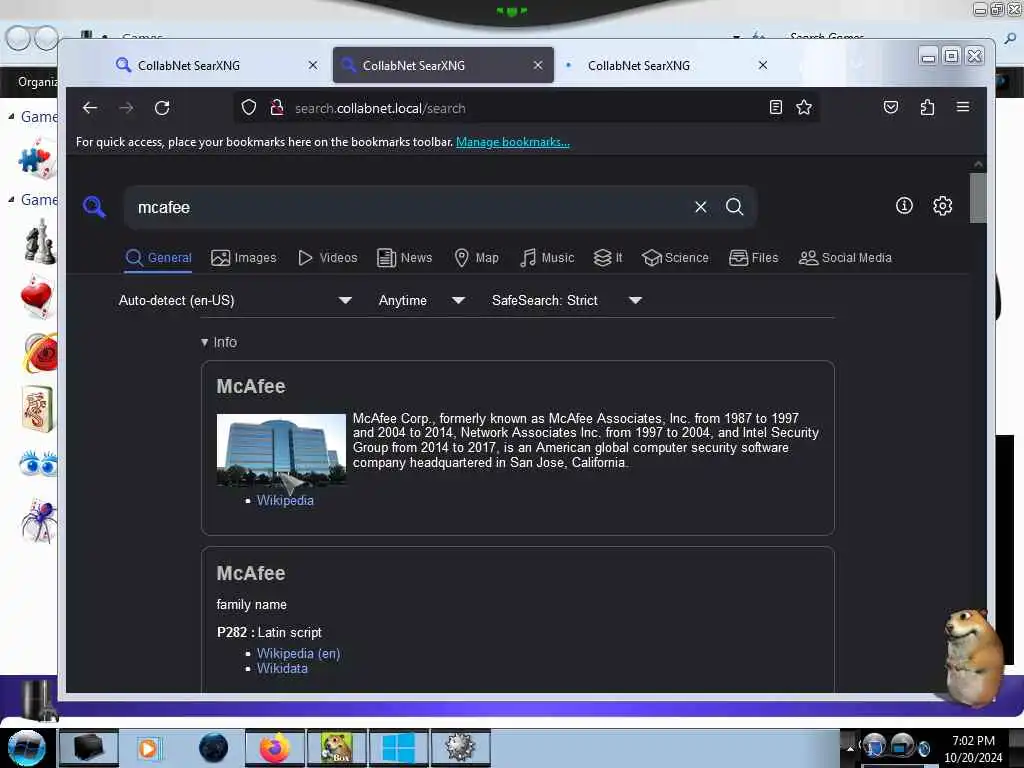
Task: Switch to Science search category
Action: (x=675, y=258)
